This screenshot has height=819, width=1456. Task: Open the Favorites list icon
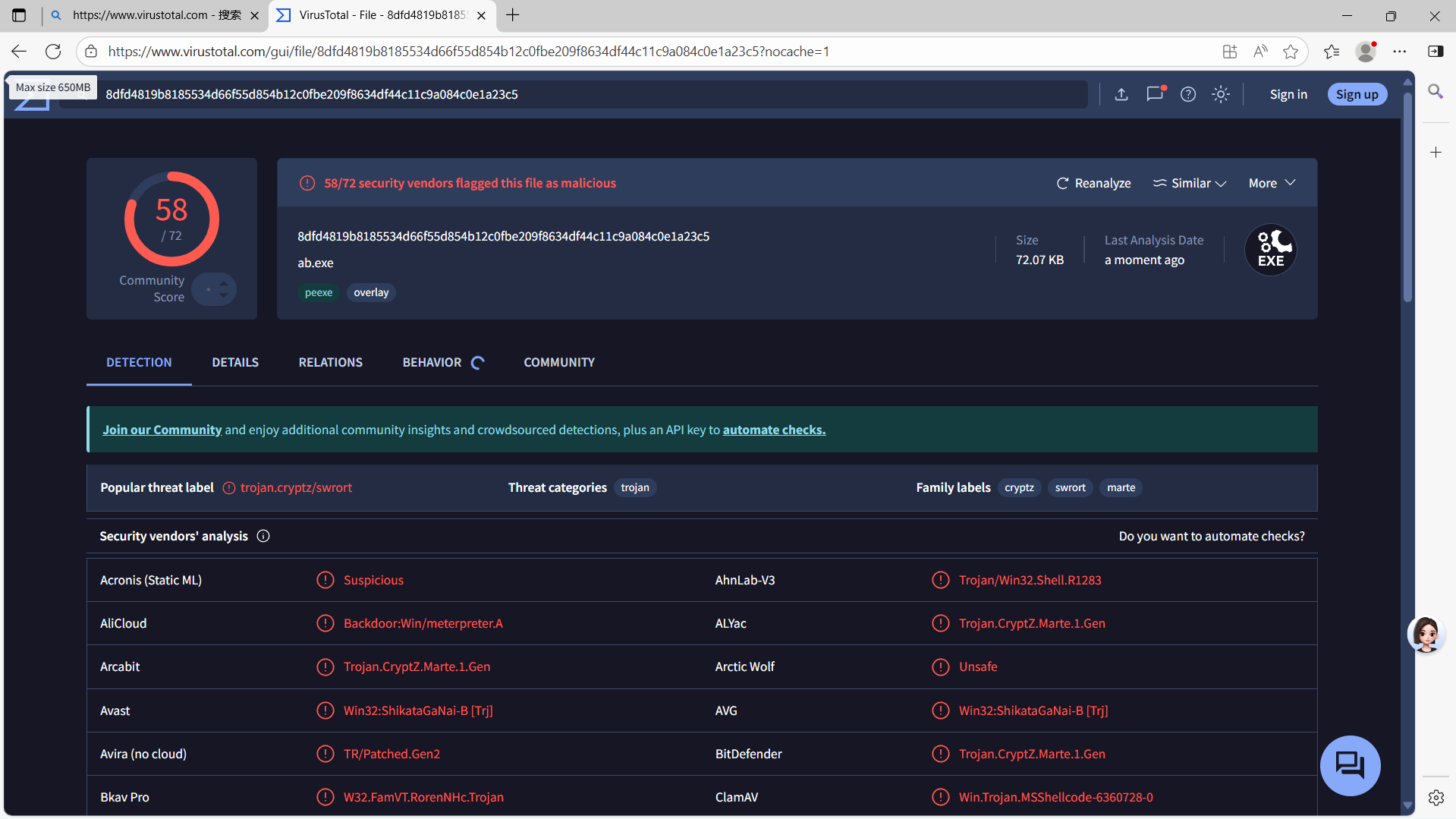[1332, 52]
